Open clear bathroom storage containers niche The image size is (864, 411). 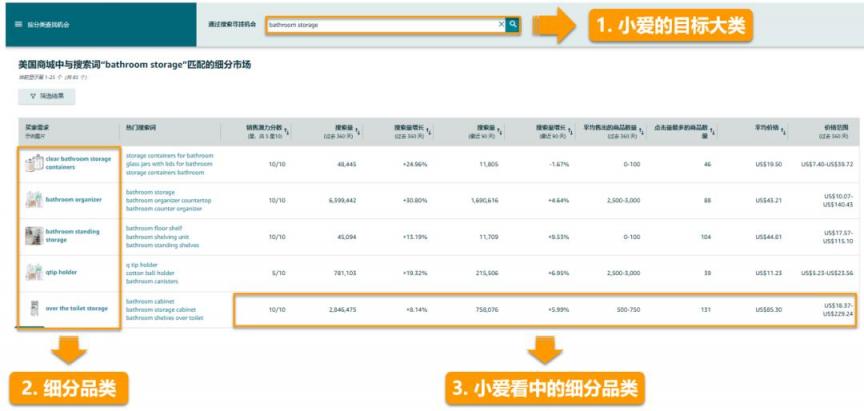point(78,163)
